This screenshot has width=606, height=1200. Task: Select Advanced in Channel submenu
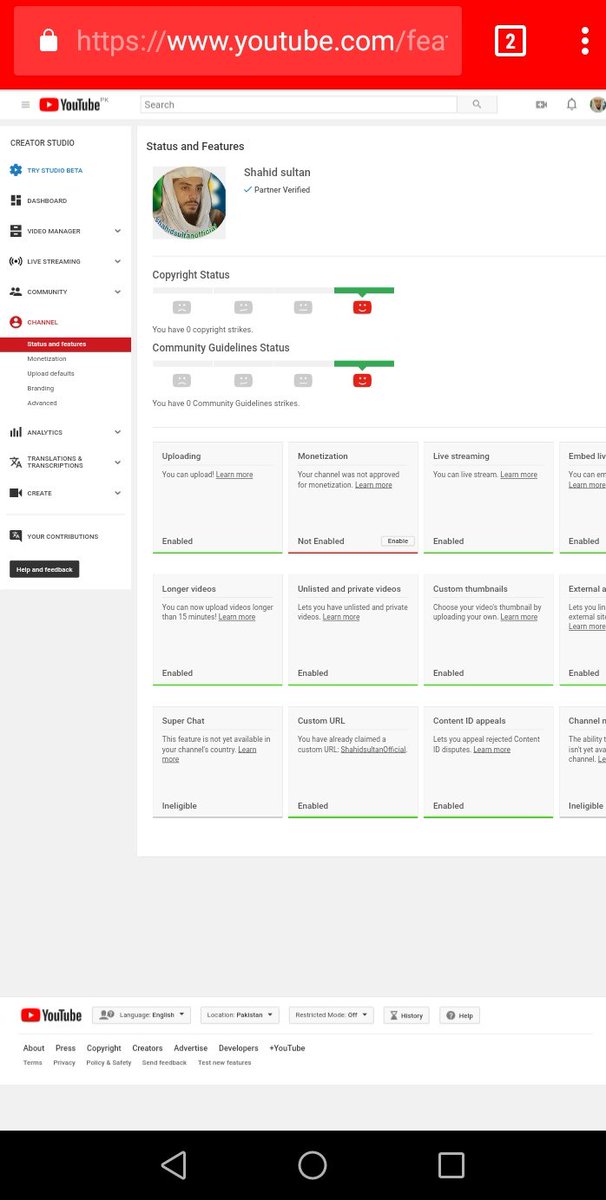coord(42,403)
